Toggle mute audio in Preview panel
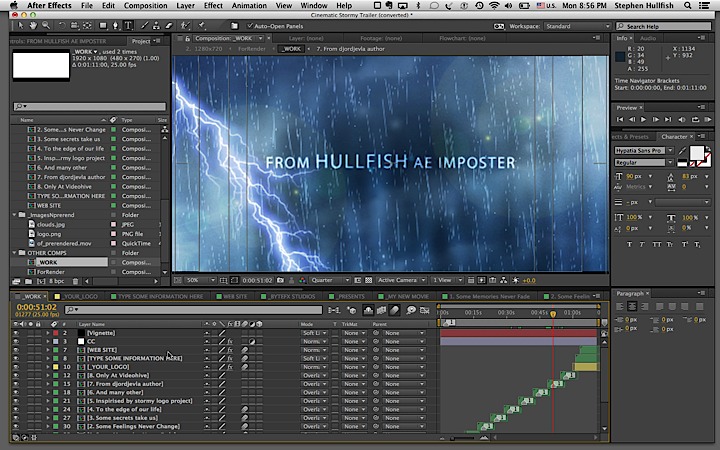The width and height of the screenshot is (720, 450). (x=682, y=119)
